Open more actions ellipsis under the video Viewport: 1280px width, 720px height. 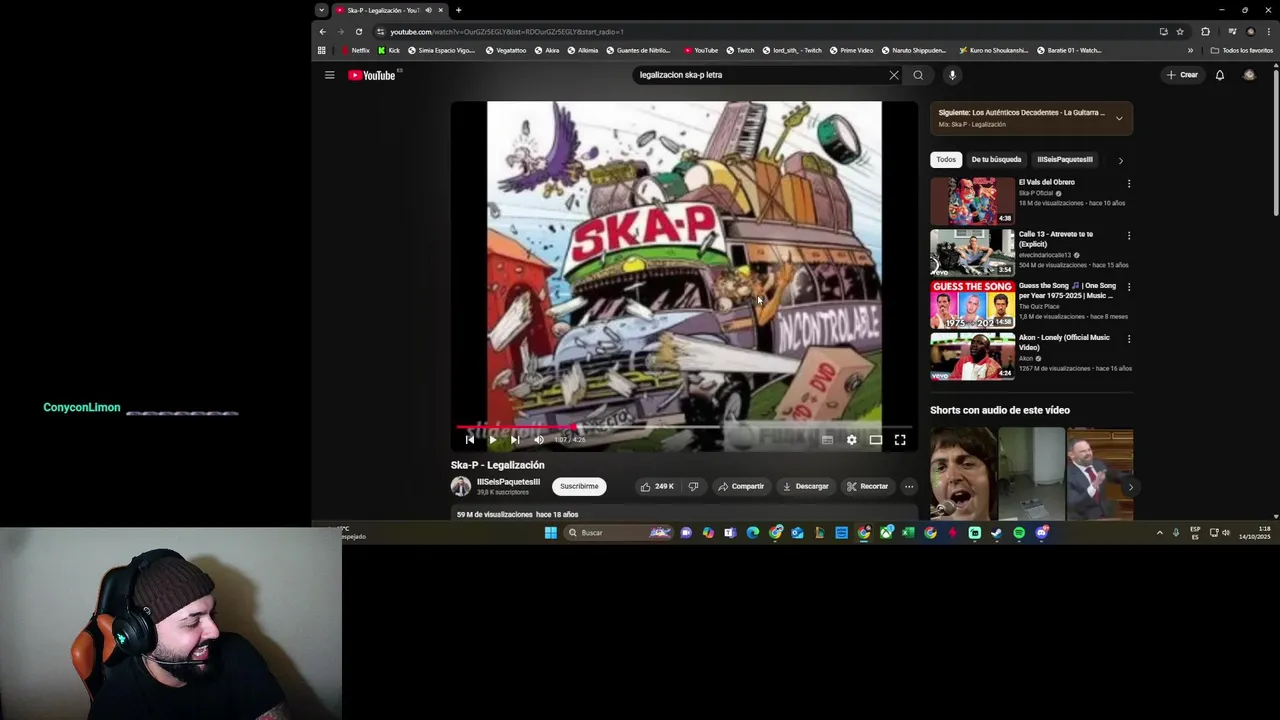coord(909,487)
